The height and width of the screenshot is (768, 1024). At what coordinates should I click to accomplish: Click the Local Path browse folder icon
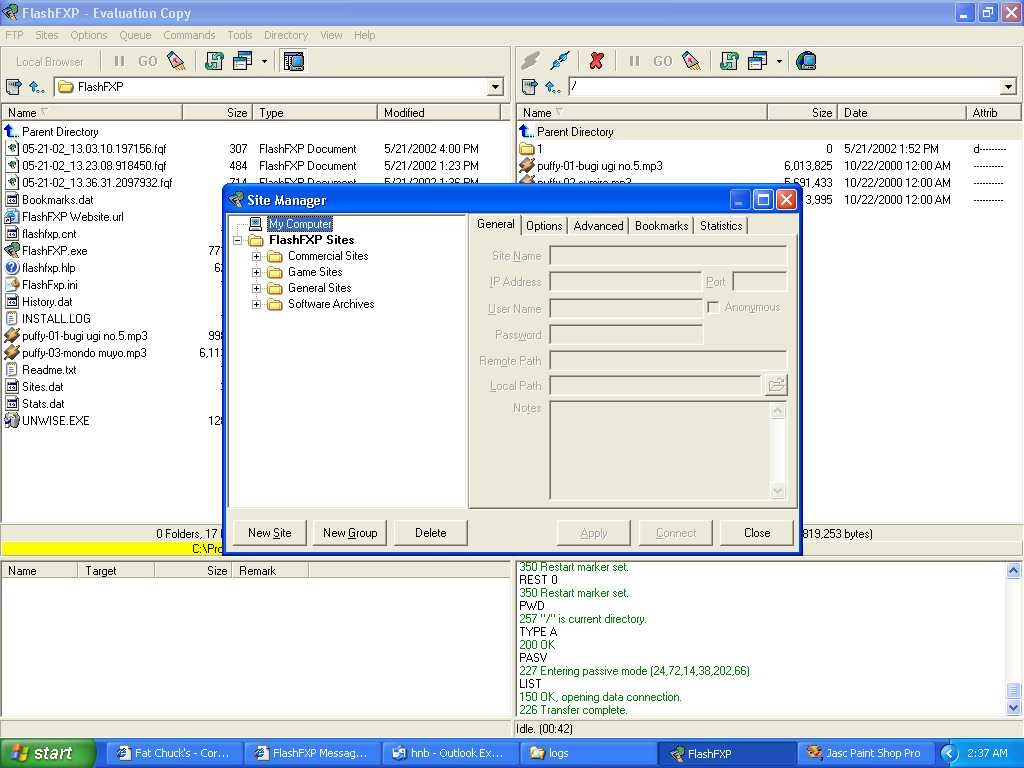pyautogui.click(x=776, y=385)
